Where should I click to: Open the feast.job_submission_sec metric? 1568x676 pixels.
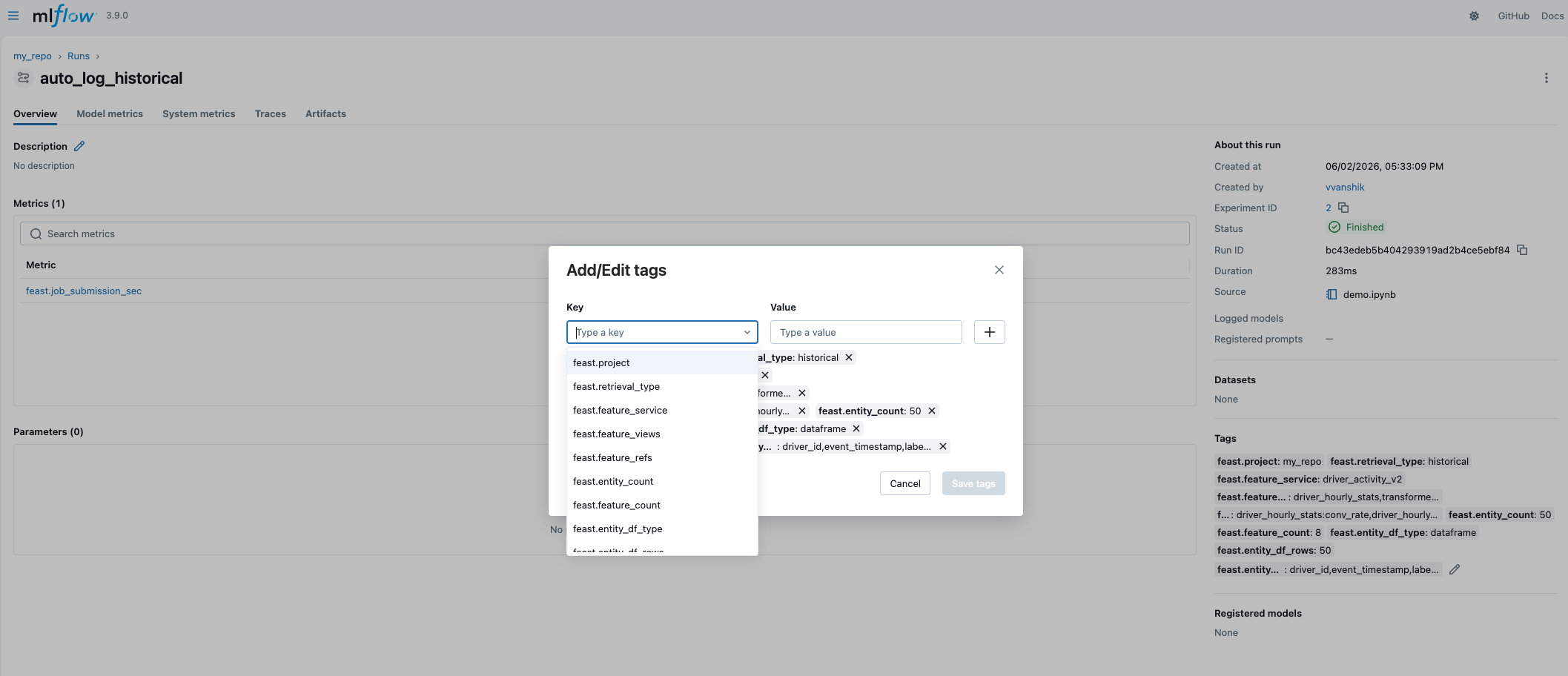pyautogui.click(x=84, y=291)
